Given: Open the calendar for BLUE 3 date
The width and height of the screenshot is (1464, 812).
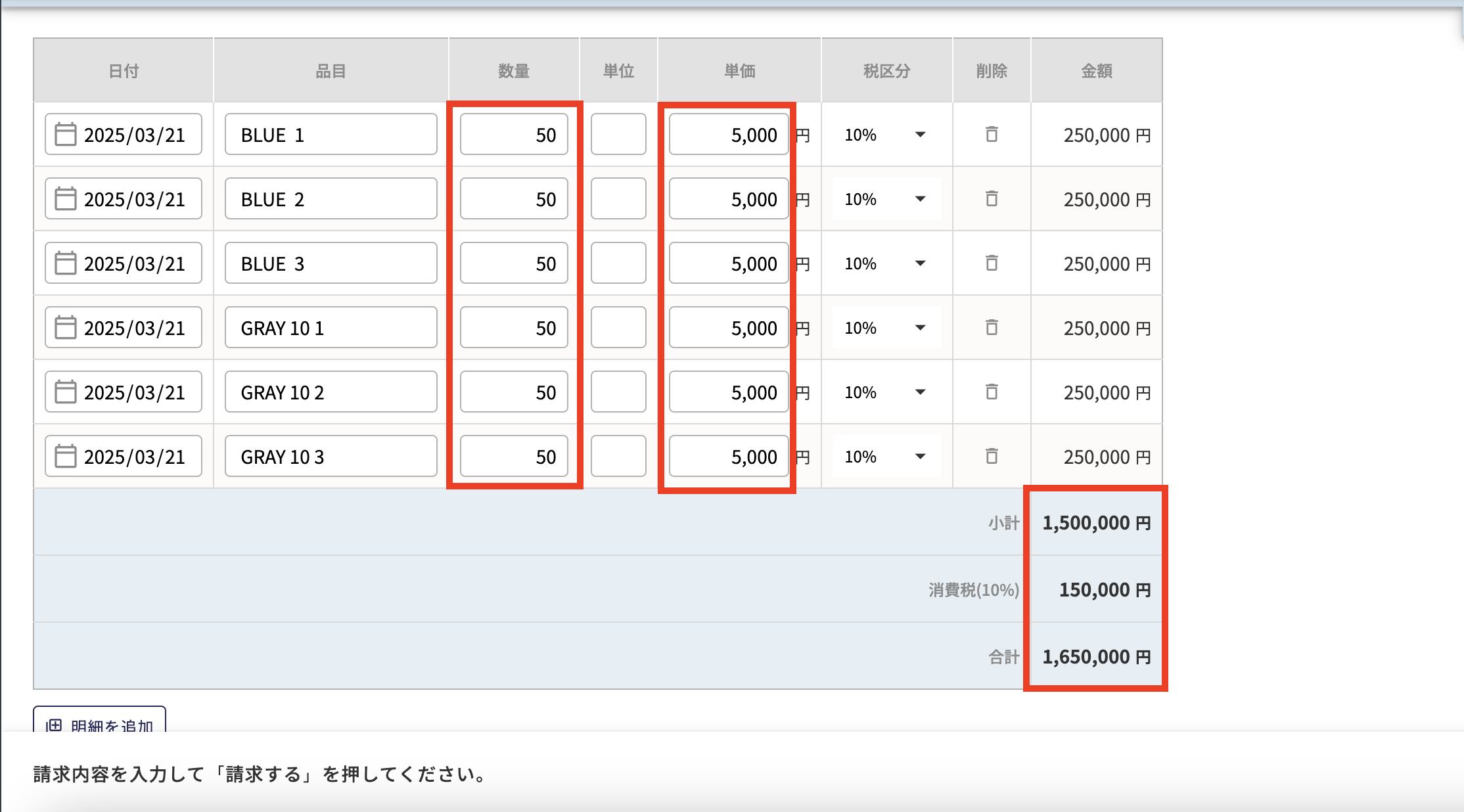Looking at the screenshot, I should tap(65, 263).
